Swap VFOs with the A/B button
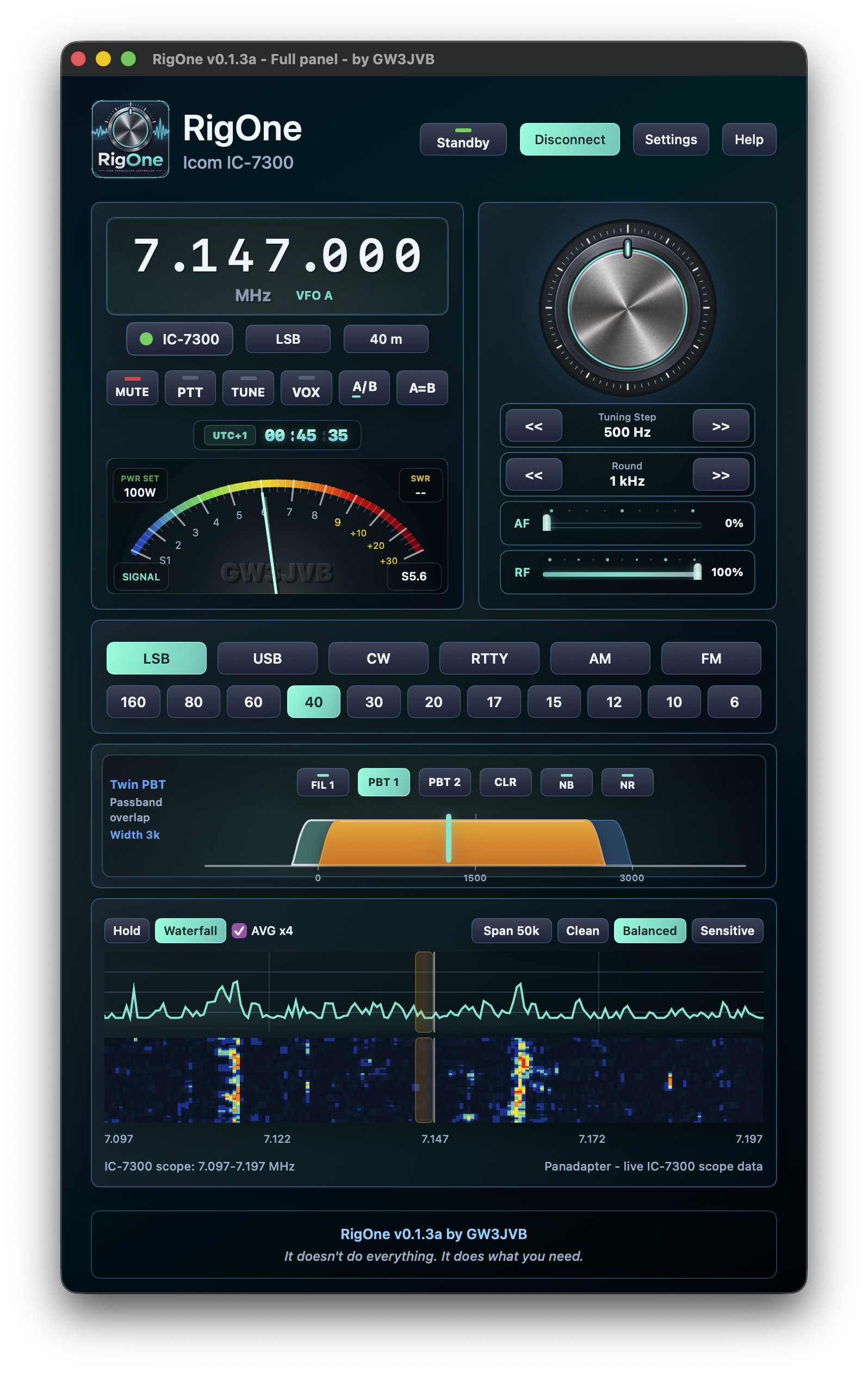This screenshot has width=868, height=1374. (x=364, y=388)
